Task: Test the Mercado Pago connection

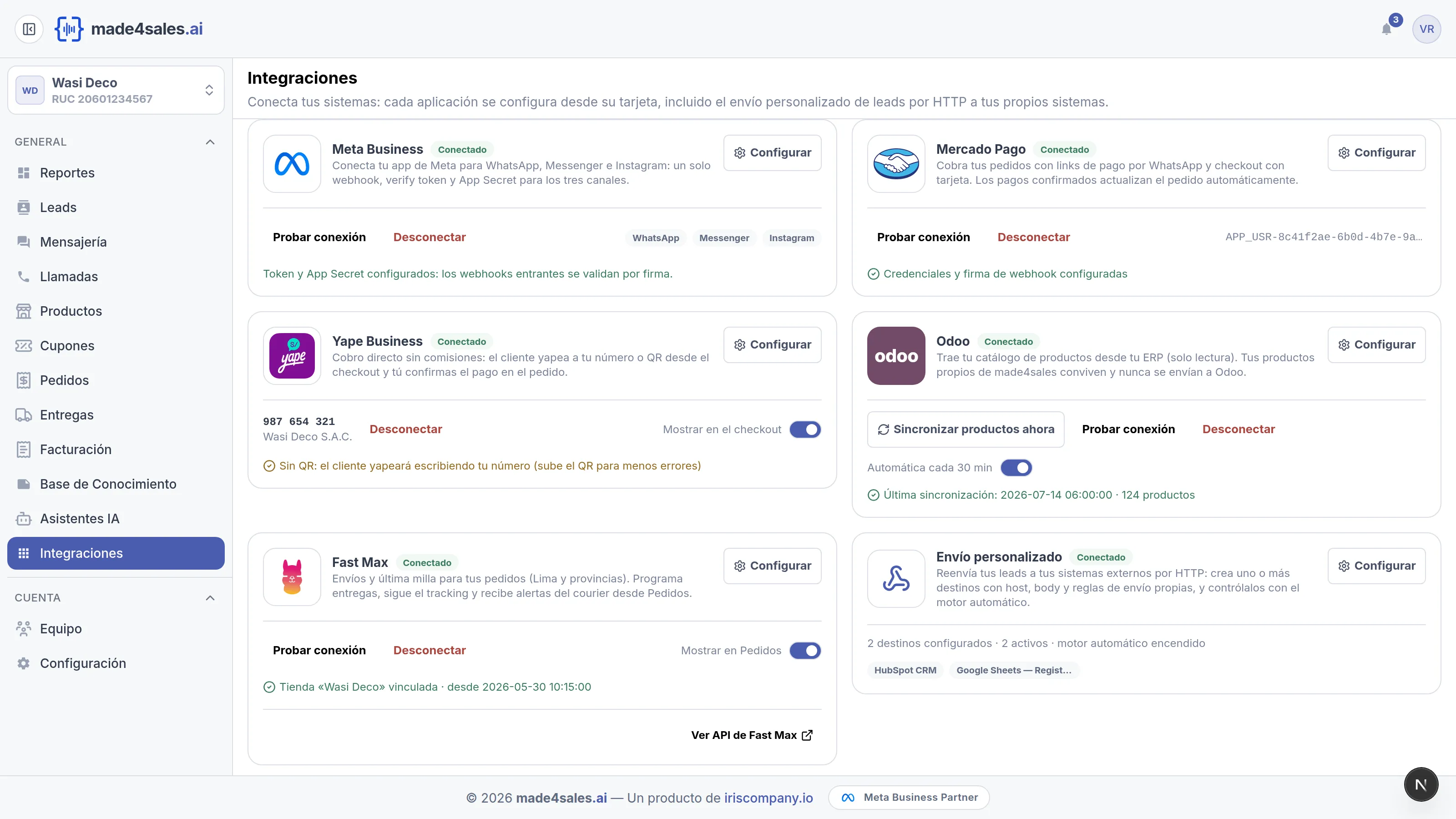Action: click(x=924, y=238)
